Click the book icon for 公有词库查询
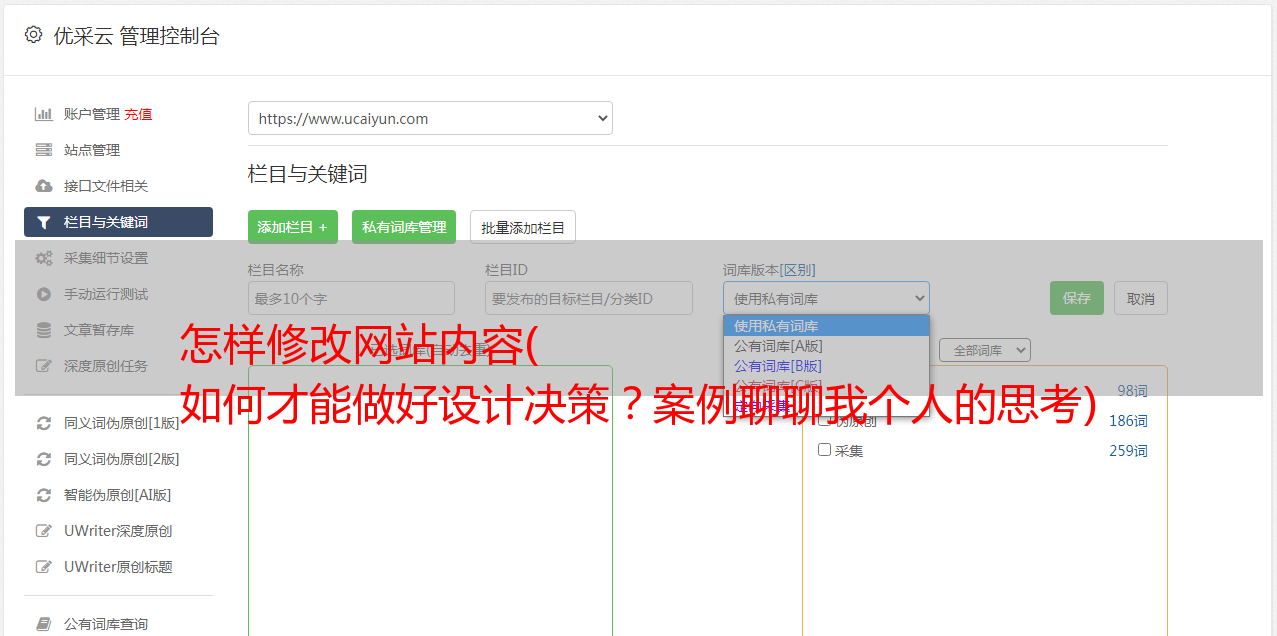Viewport: 1277px width, 636px height. 44,624
